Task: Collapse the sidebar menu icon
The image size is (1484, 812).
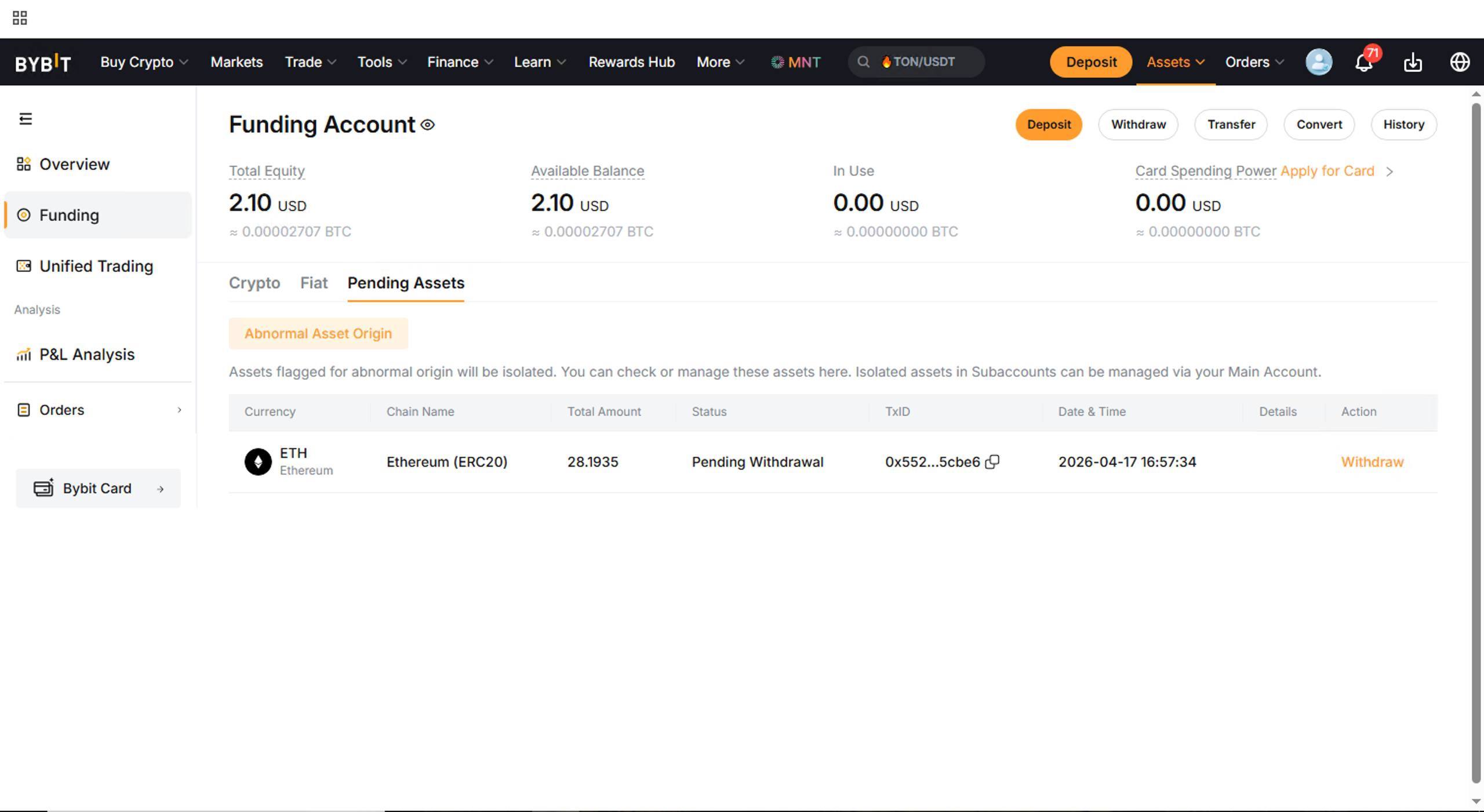Action: (26, 119)
